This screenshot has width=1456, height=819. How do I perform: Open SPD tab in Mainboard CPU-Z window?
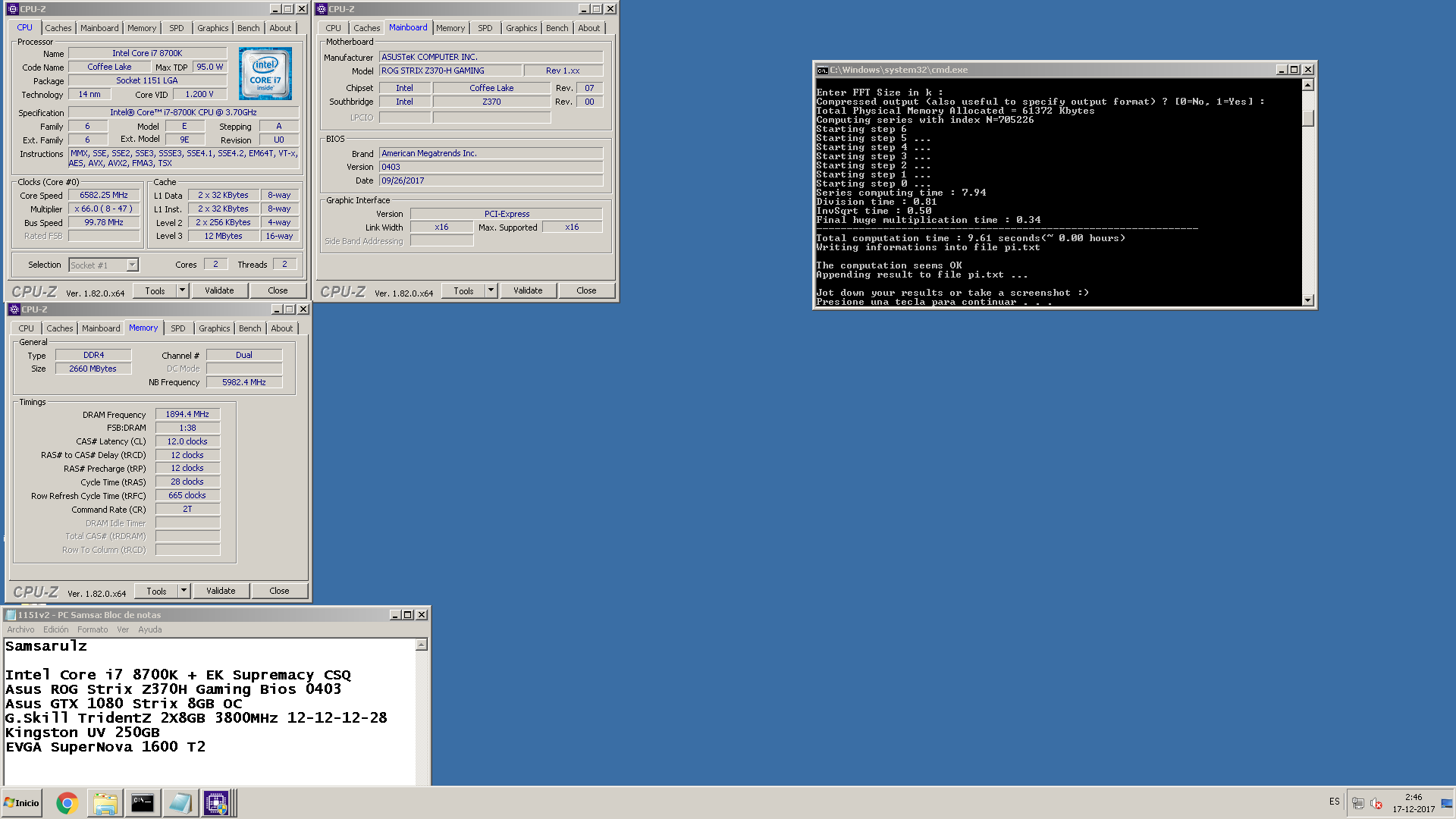[x=485, y=28]
